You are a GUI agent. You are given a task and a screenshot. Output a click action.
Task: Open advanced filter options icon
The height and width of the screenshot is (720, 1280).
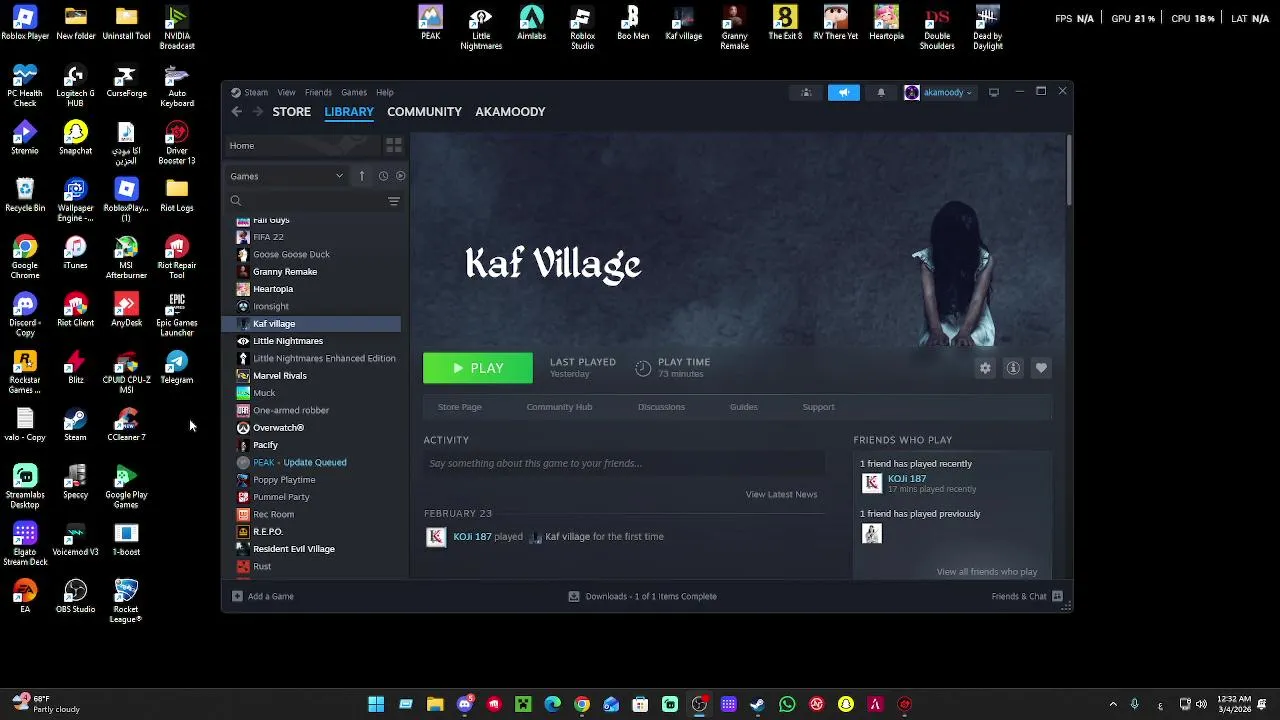[x=393, y=201]
